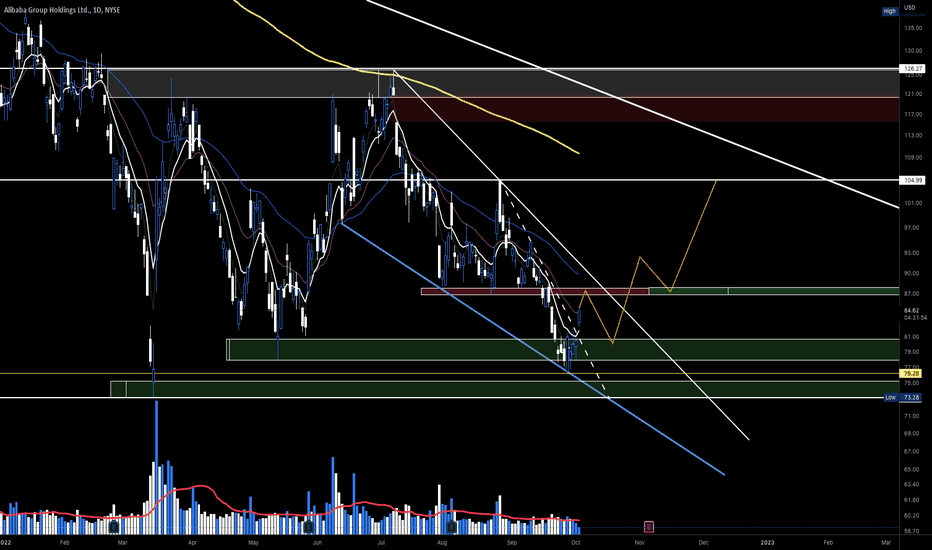Screen dimensions: 932x550
Task: Click the yellow 76.28 price label
Action: tap(912, 373)
